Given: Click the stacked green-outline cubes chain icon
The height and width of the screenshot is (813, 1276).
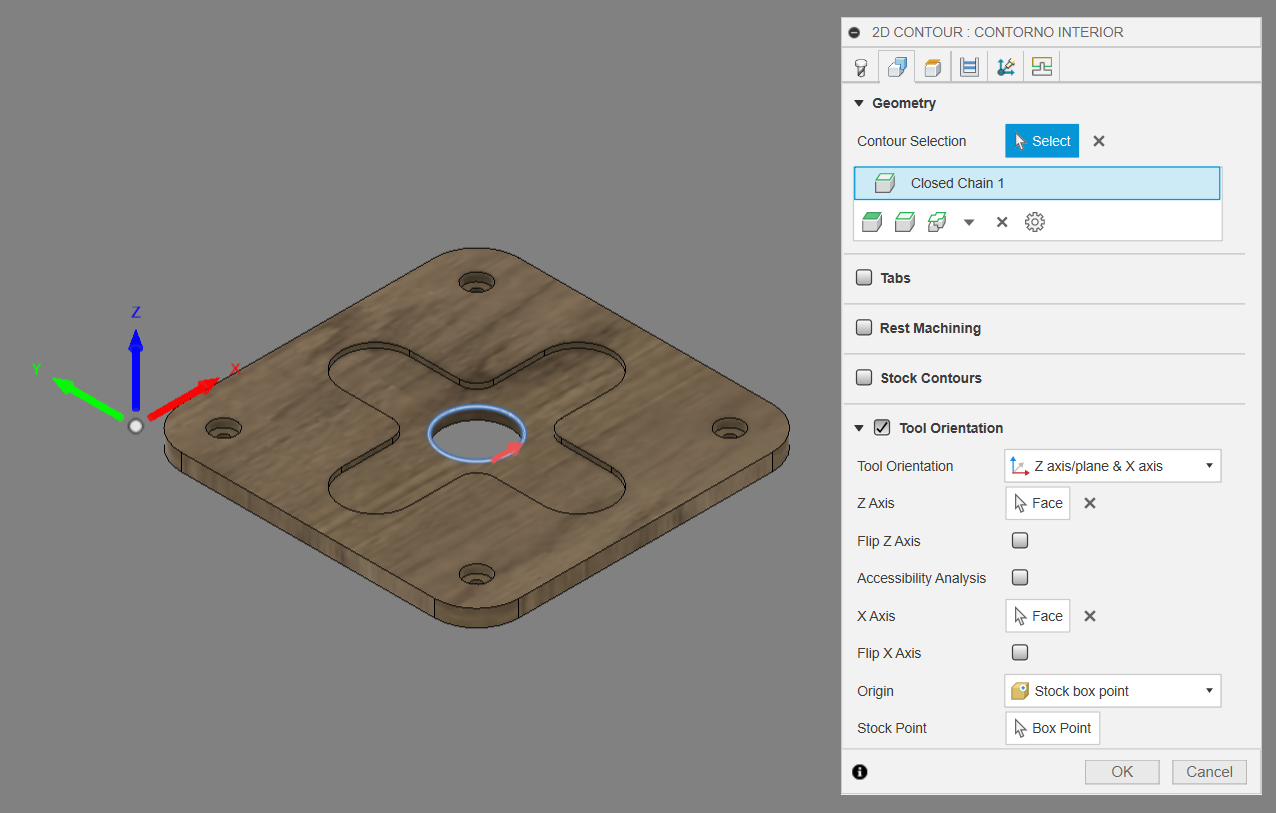Looking at the screenshot, I should point(937,222).
